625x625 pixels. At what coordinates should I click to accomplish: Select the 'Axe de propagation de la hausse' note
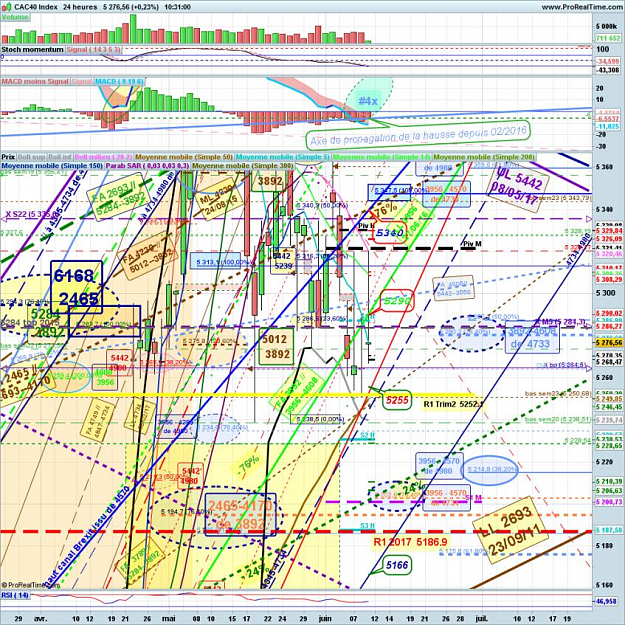(418, 134)
